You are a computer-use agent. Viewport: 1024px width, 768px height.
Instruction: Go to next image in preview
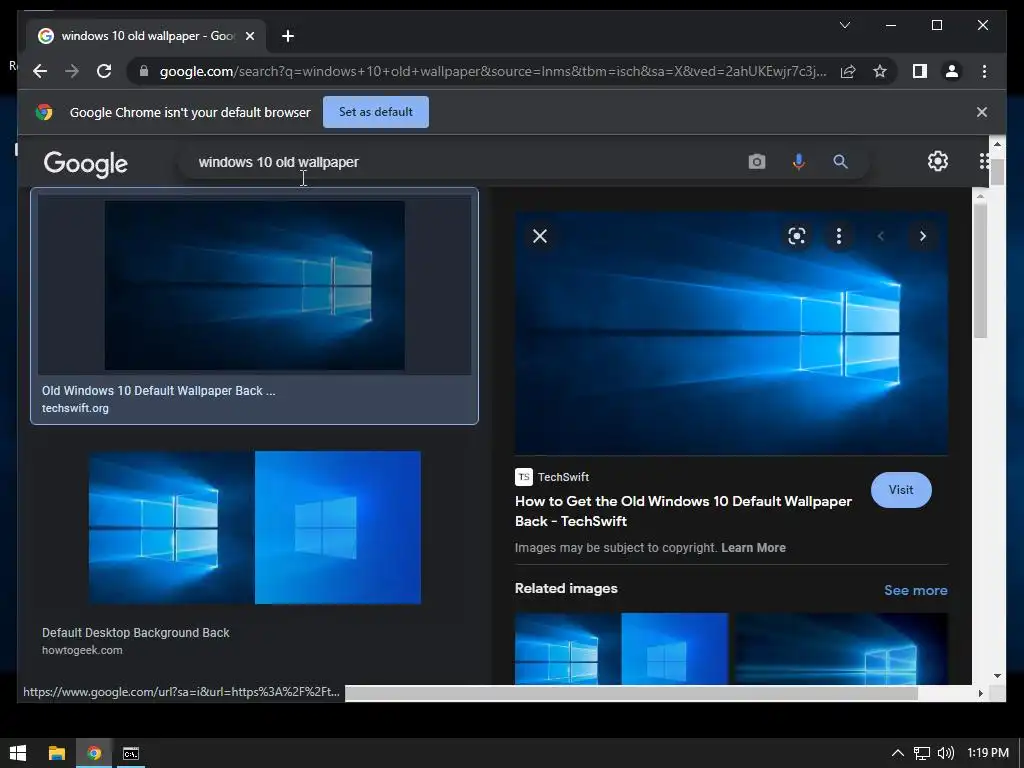point(923,236)
